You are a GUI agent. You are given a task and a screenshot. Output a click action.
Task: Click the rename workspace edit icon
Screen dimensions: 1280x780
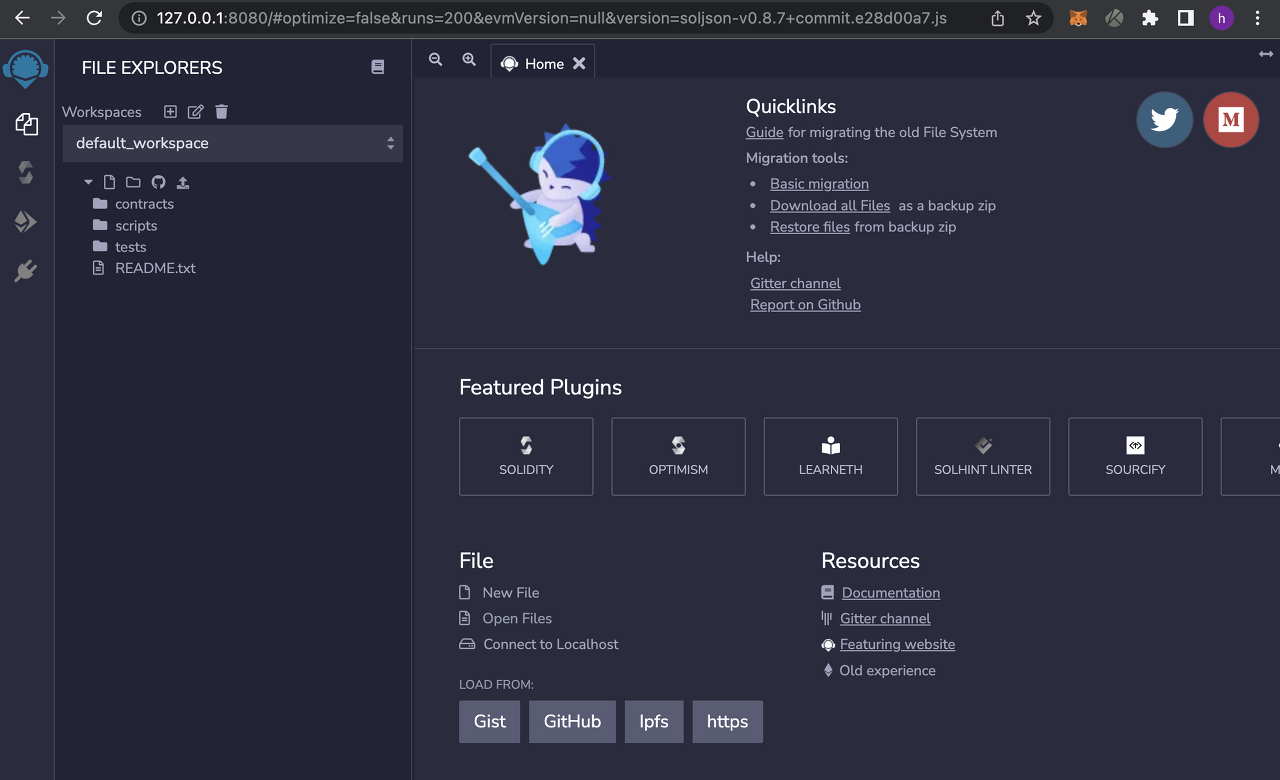coord(196,112)
